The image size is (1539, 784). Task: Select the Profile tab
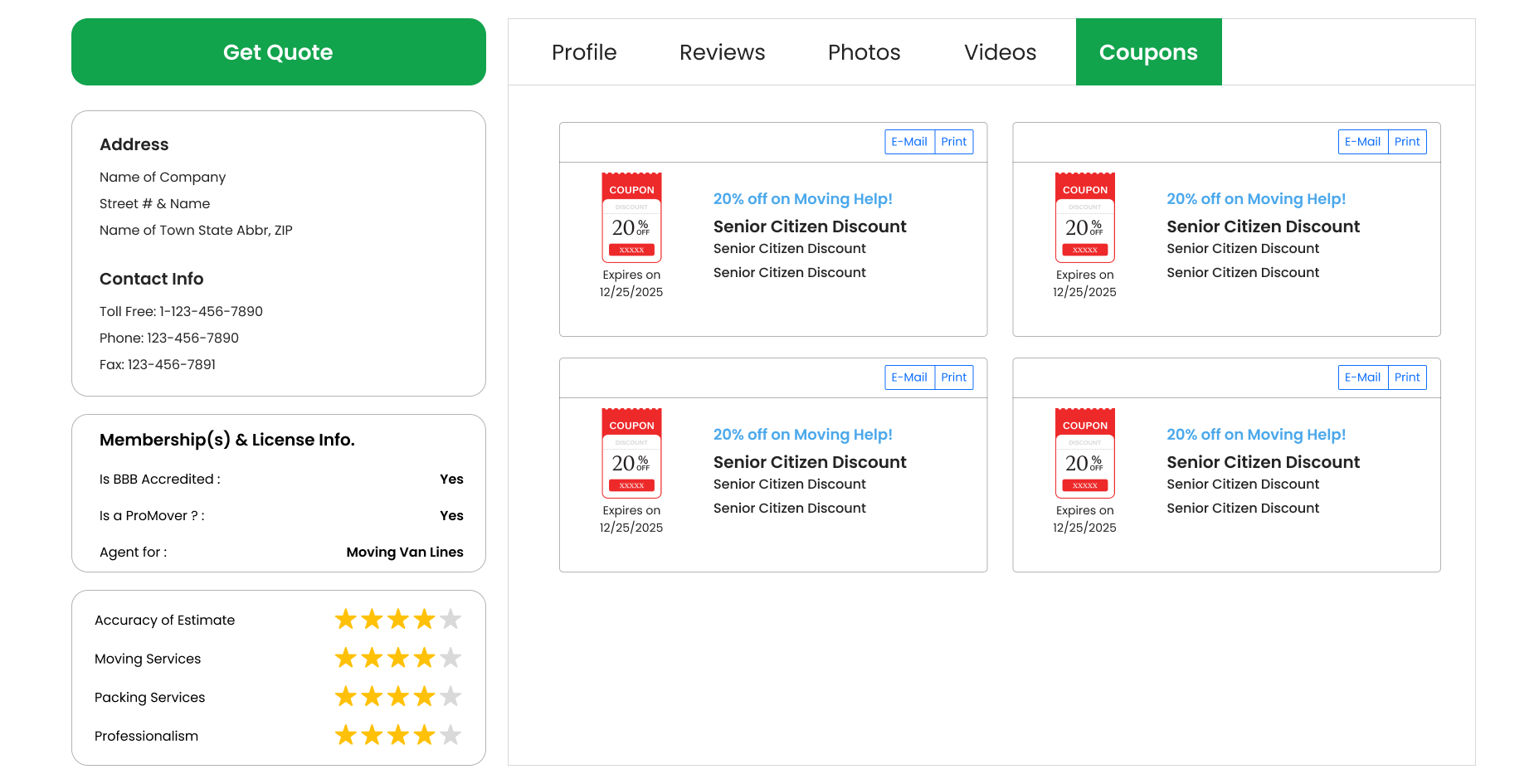[584, 51]
